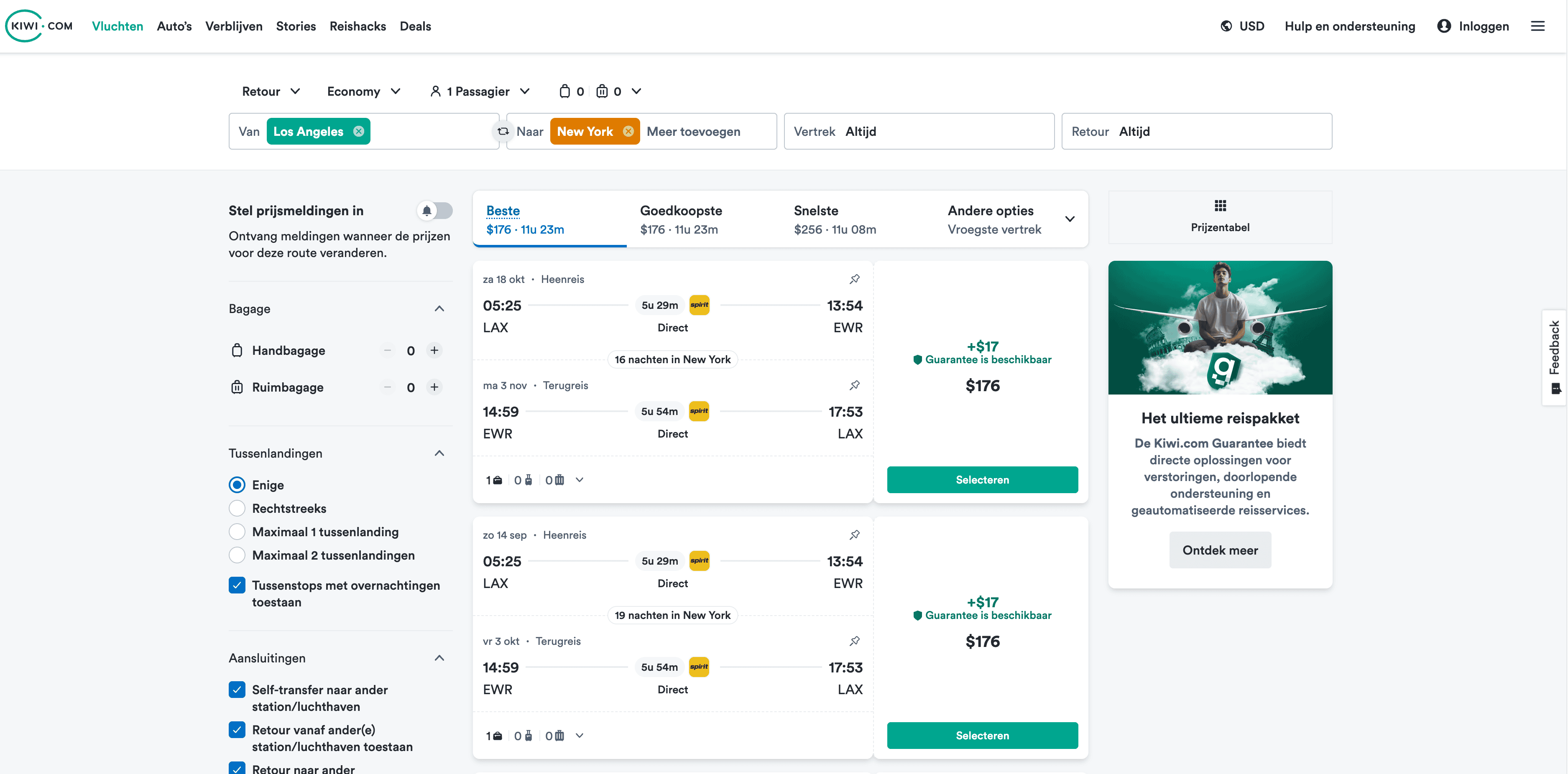Open Deals in the top navigation
Viewport: 1568px width, 774px height.
click(x=415, y=26)
